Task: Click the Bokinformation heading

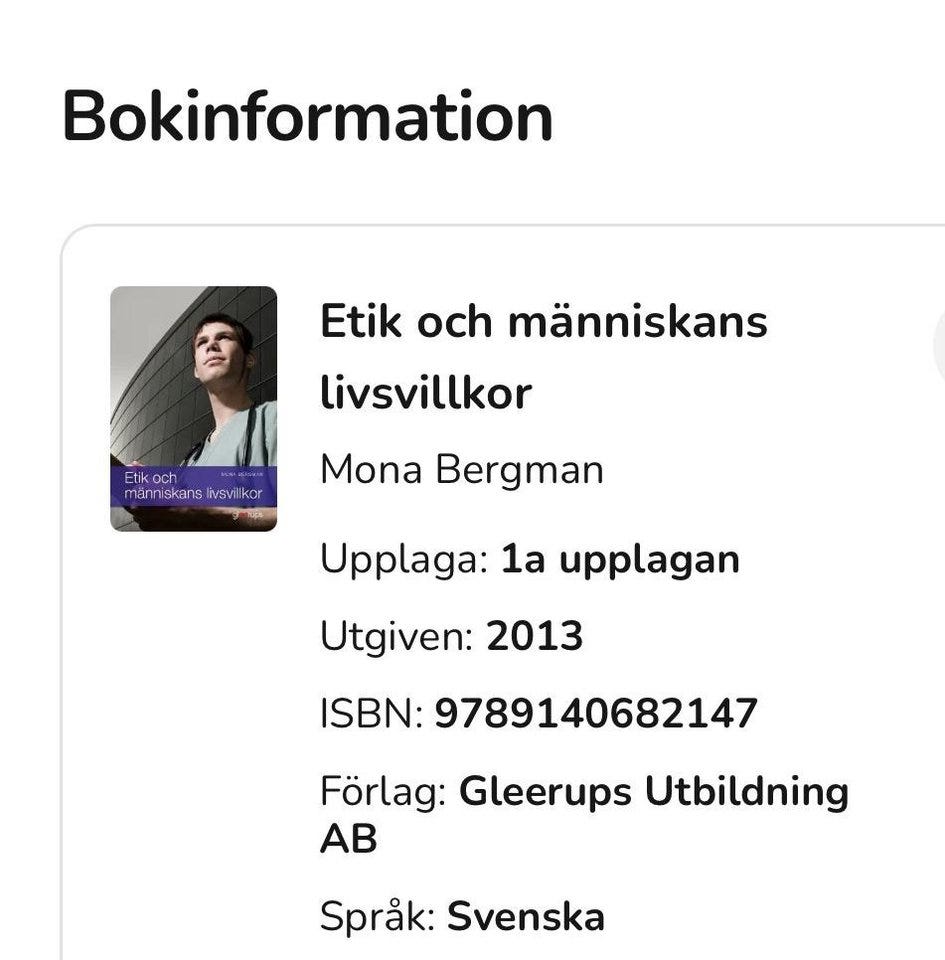Action: (307, 117)
